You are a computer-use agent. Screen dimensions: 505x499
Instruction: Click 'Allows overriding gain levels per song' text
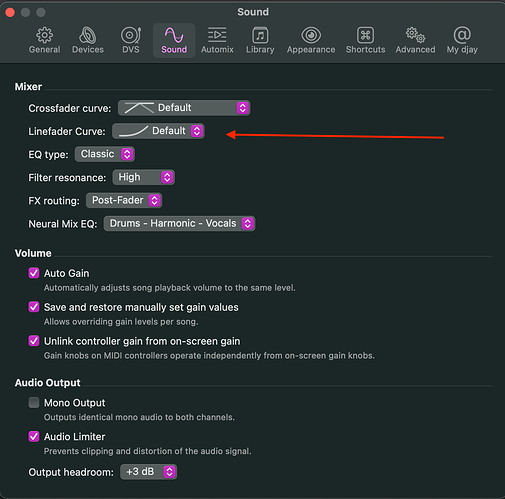point(121,322)
